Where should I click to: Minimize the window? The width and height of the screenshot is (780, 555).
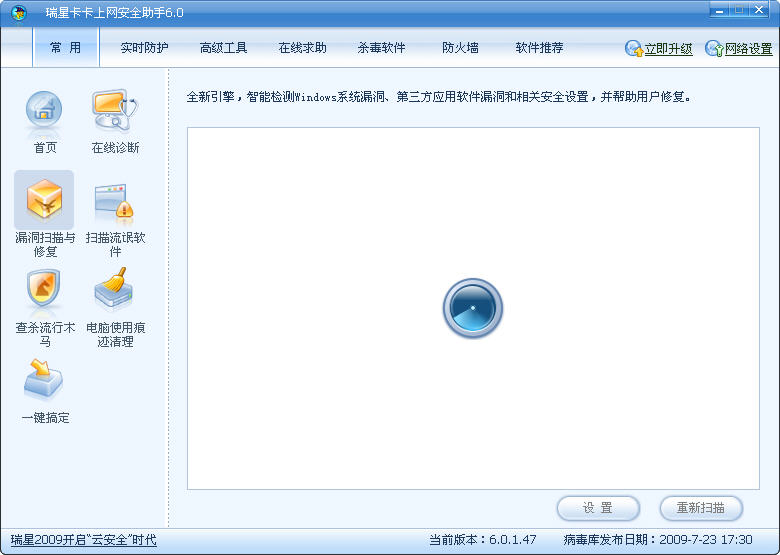click(x=719, y=10)
